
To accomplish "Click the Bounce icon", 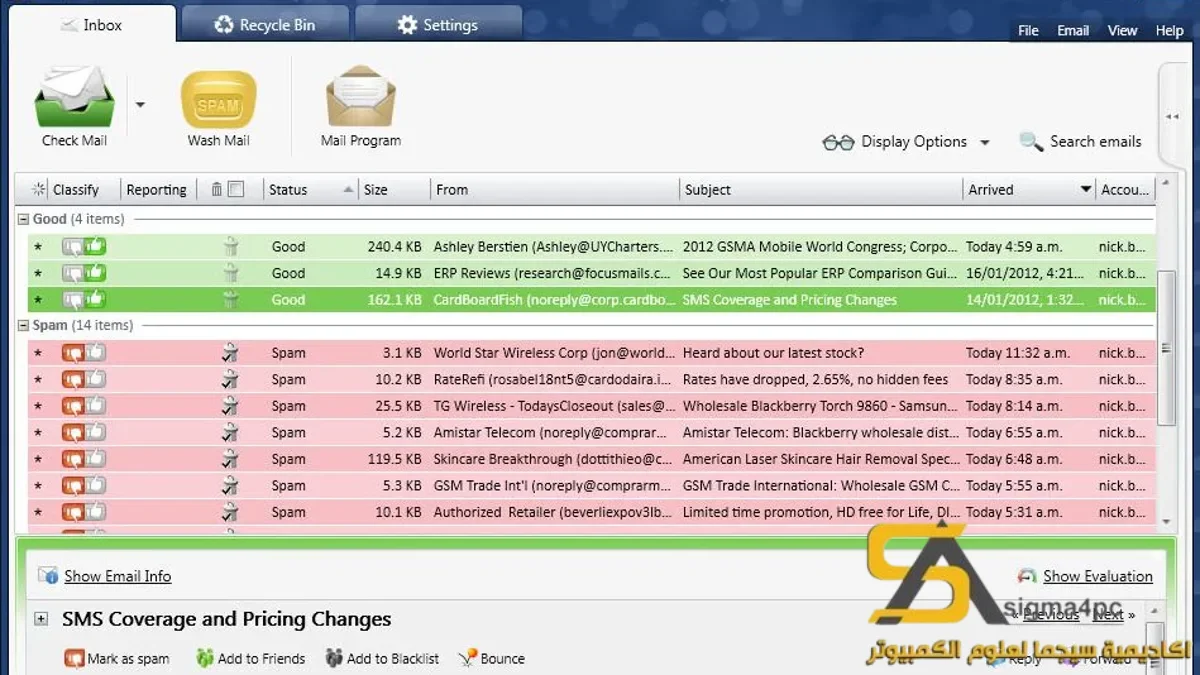I will point(467,658).
